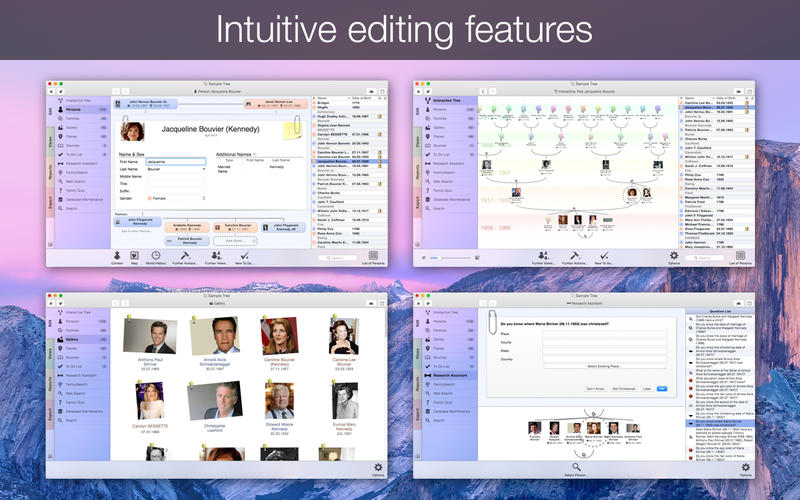Select father John Vernou Bouvier box at top
The height and width of the screenshot is (500, 800).
click(x=145, y=104)
